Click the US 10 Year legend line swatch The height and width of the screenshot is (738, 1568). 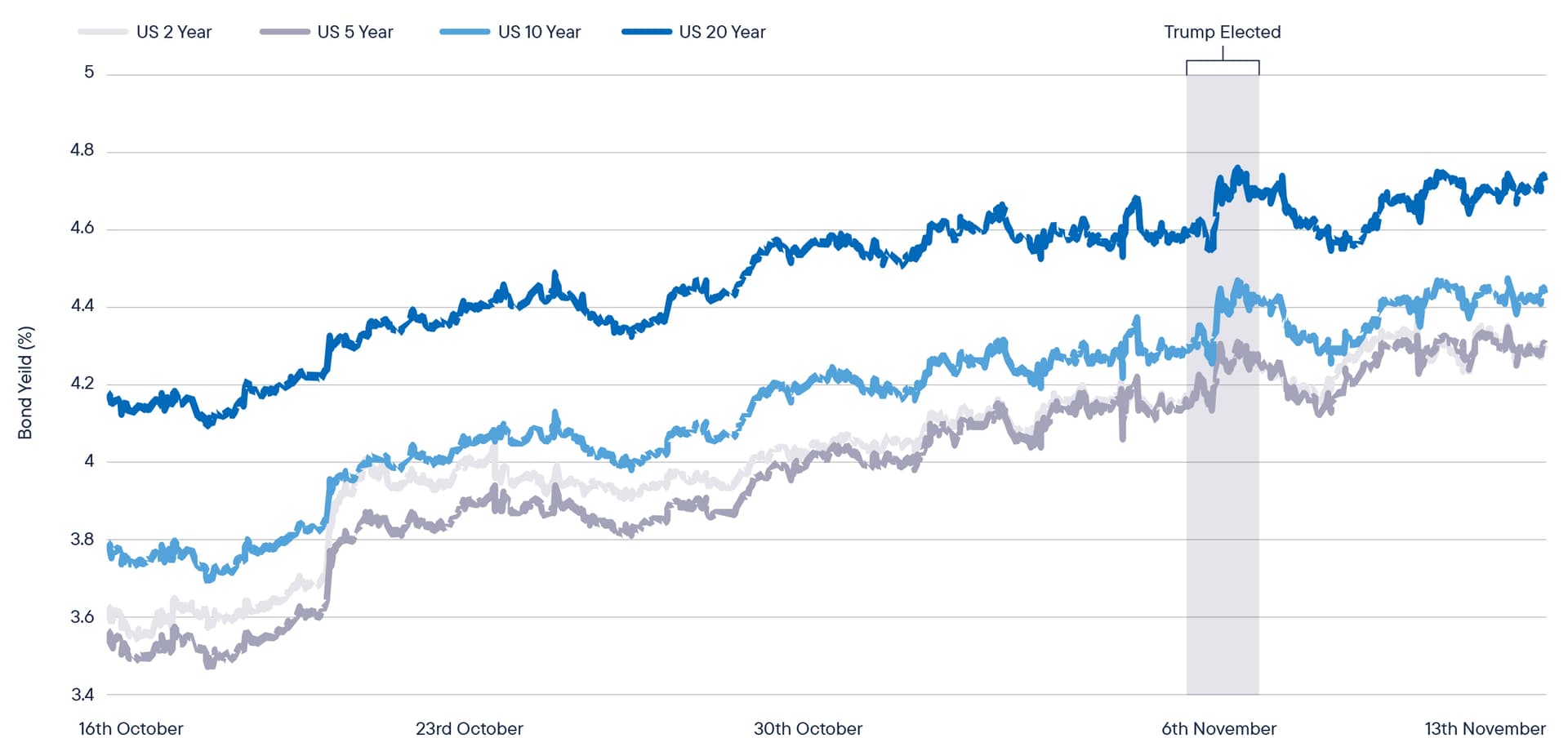point(465,32)
